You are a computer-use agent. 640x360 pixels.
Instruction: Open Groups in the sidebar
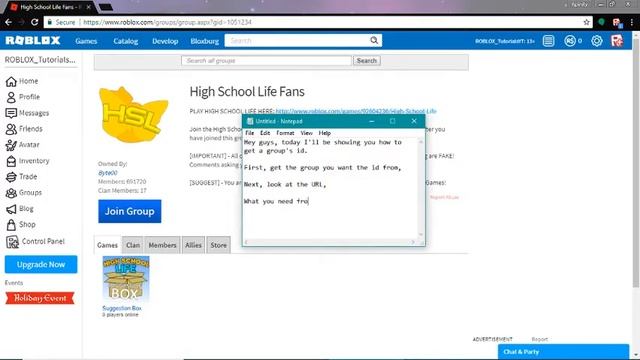tap(24, 193)
